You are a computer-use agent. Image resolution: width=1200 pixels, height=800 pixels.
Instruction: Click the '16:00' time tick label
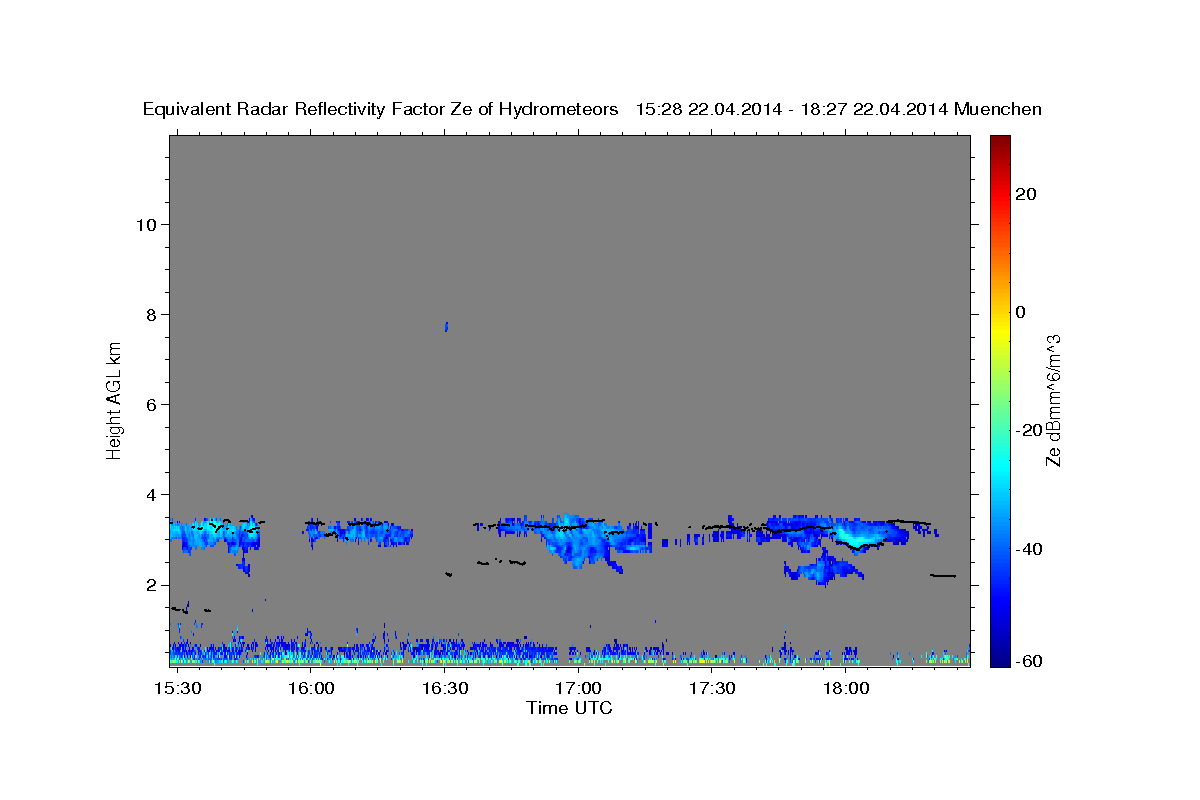point(311,689)
